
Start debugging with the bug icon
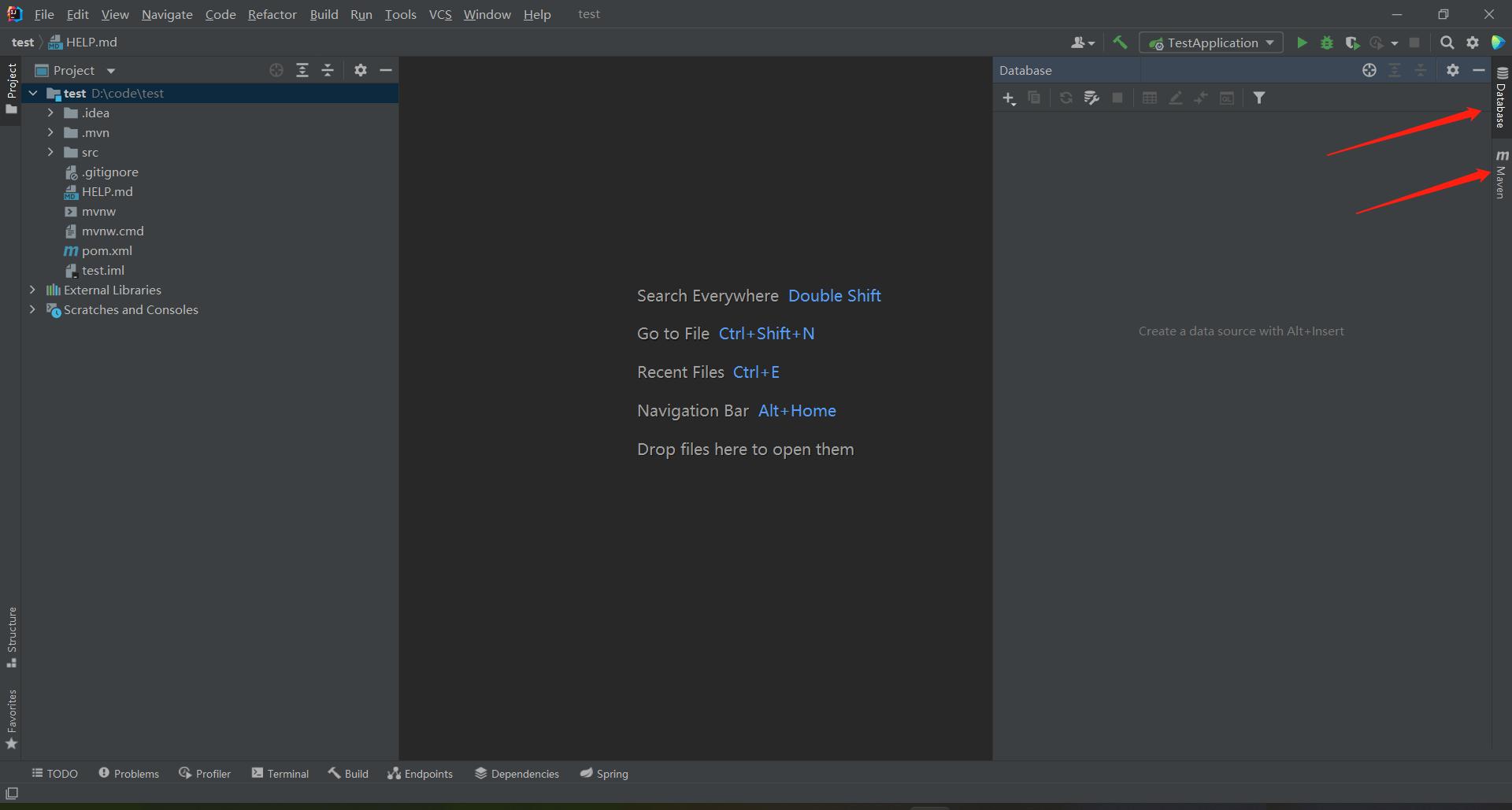(1327, 43)
